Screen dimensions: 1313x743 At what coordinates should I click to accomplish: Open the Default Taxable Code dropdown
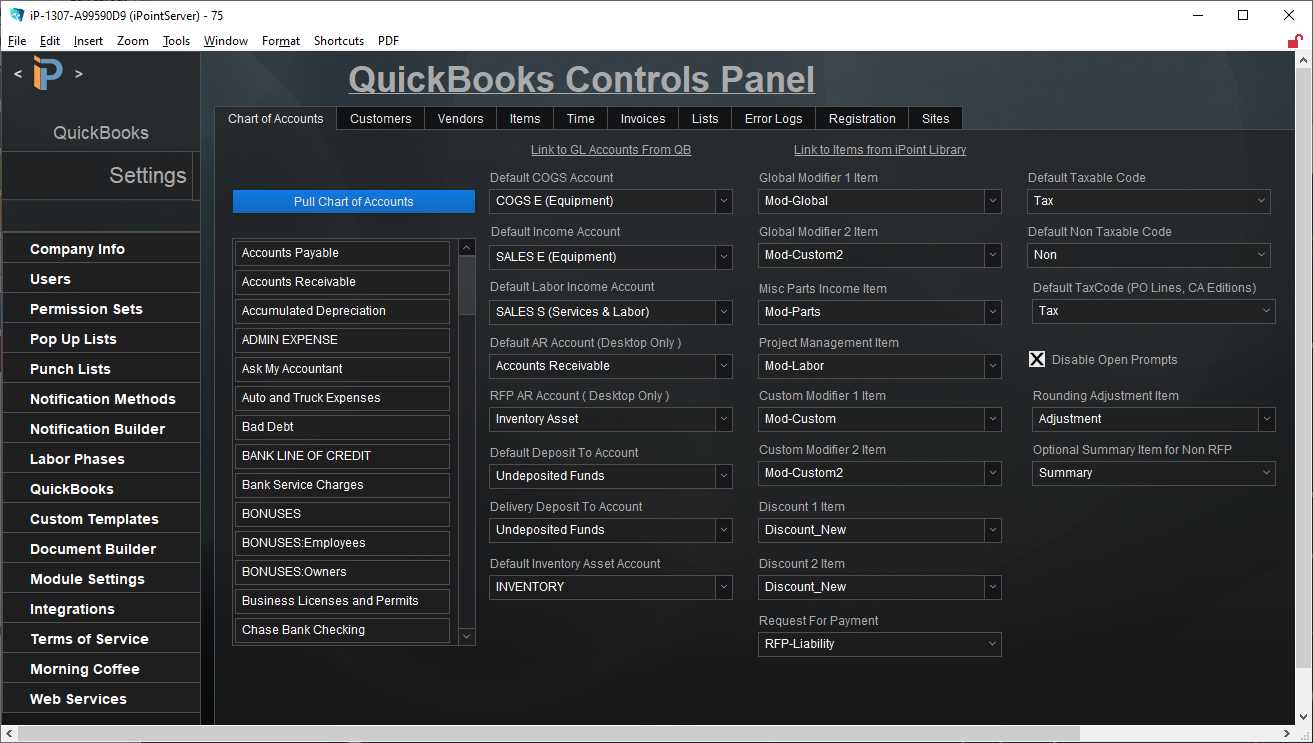[x=1149, y=201]
